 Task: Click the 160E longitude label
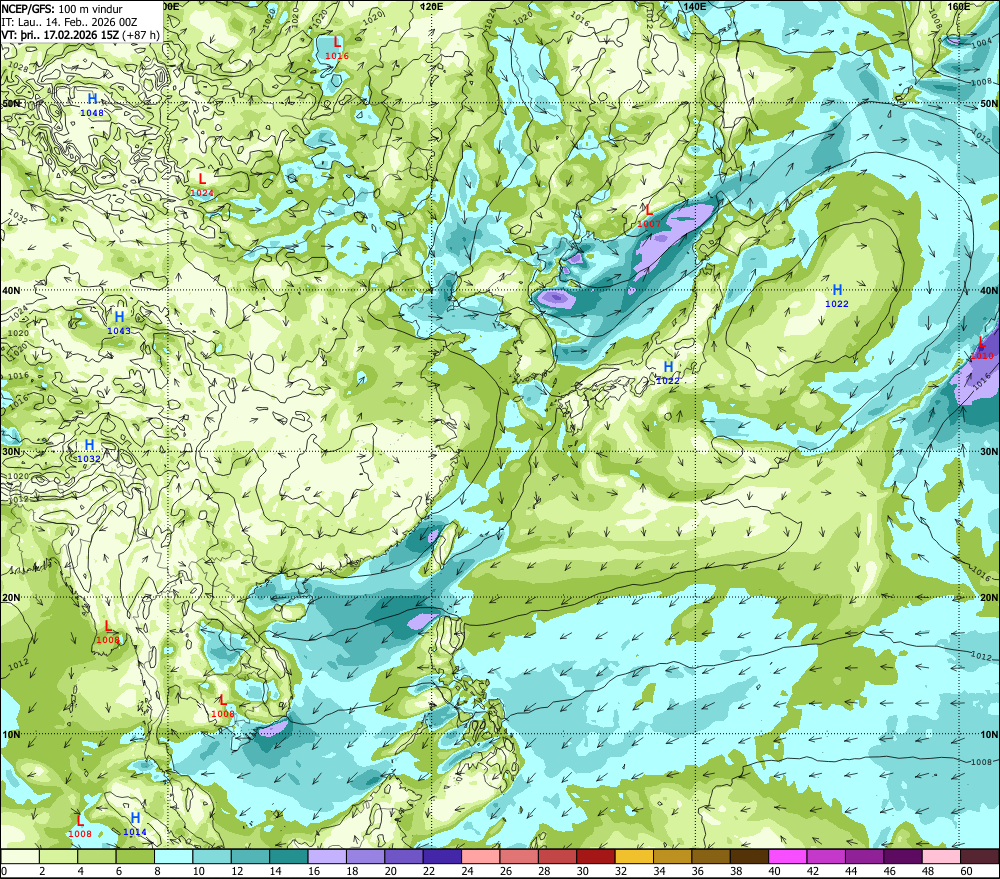pos(959,6)
